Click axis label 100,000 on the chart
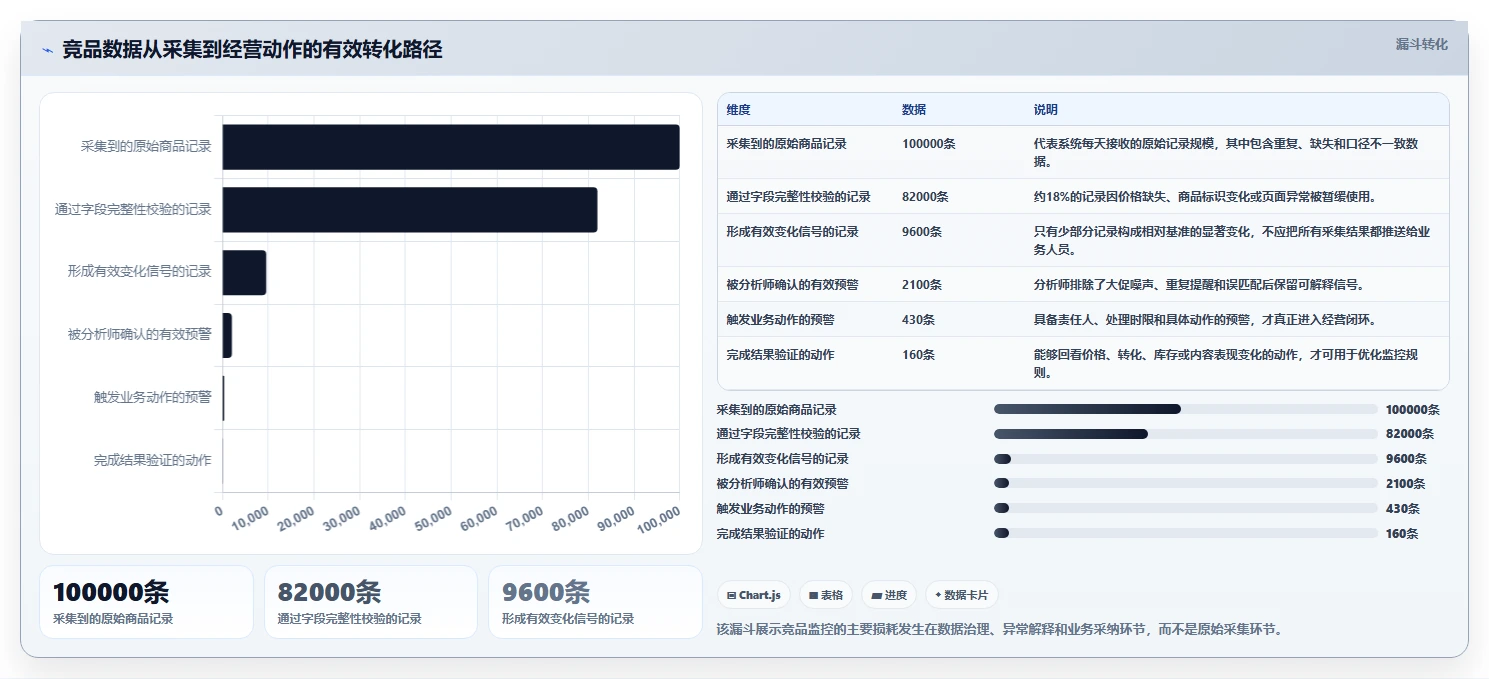This screenshot has width=1489, height=679. tap(659, 518)
